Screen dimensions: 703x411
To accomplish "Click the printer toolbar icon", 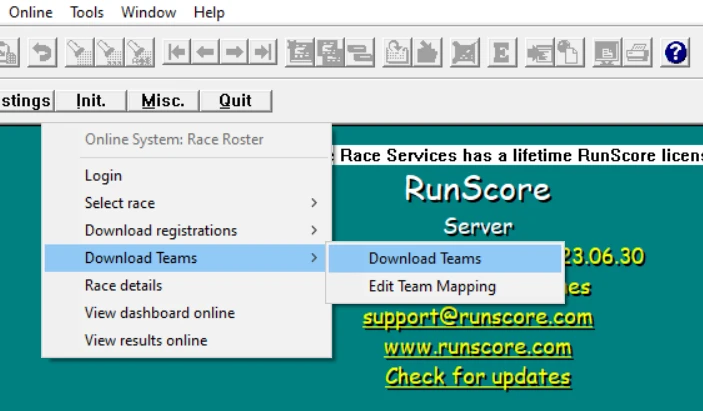I will (637, 53).
